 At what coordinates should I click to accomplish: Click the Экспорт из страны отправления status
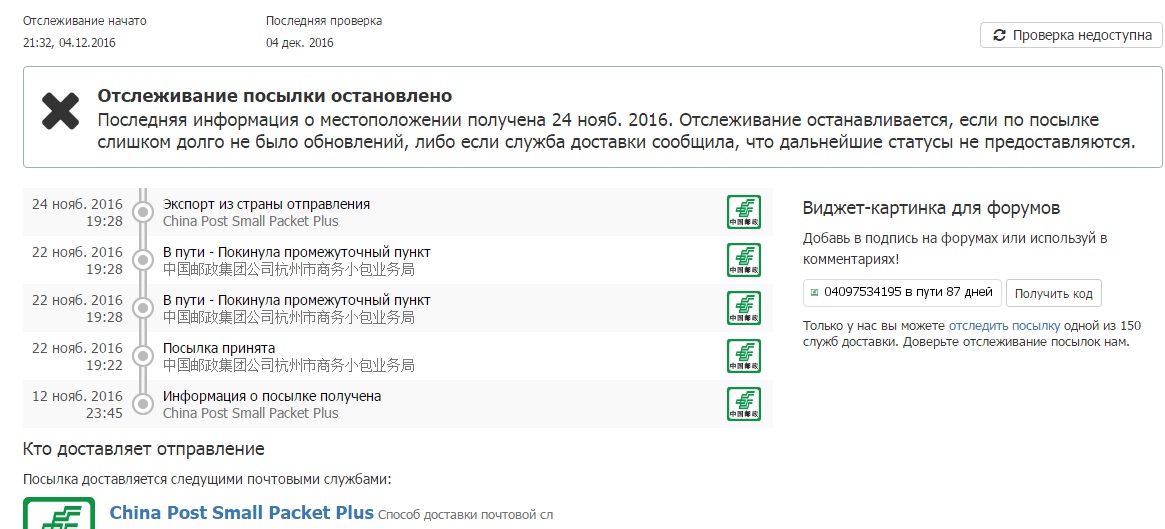point(266,204)
